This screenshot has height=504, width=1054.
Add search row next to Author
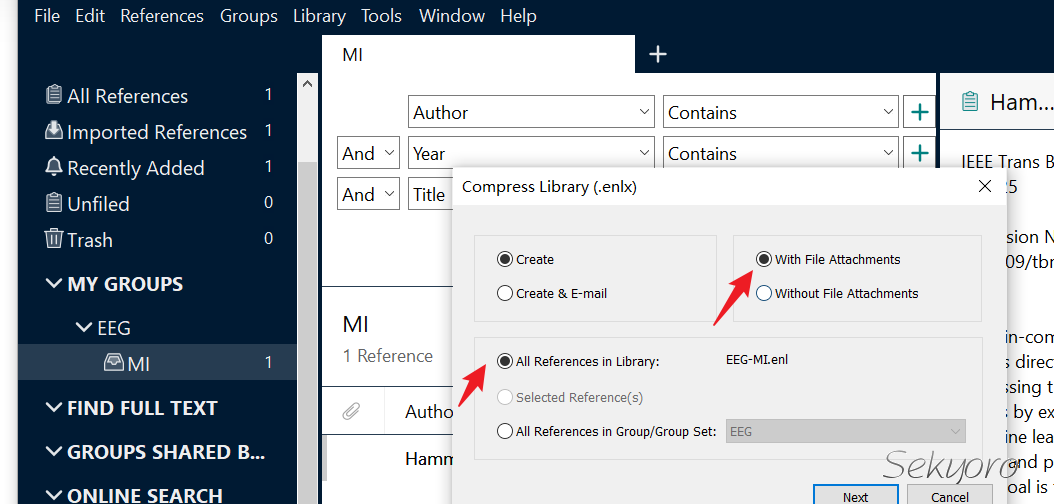[918, 113]
